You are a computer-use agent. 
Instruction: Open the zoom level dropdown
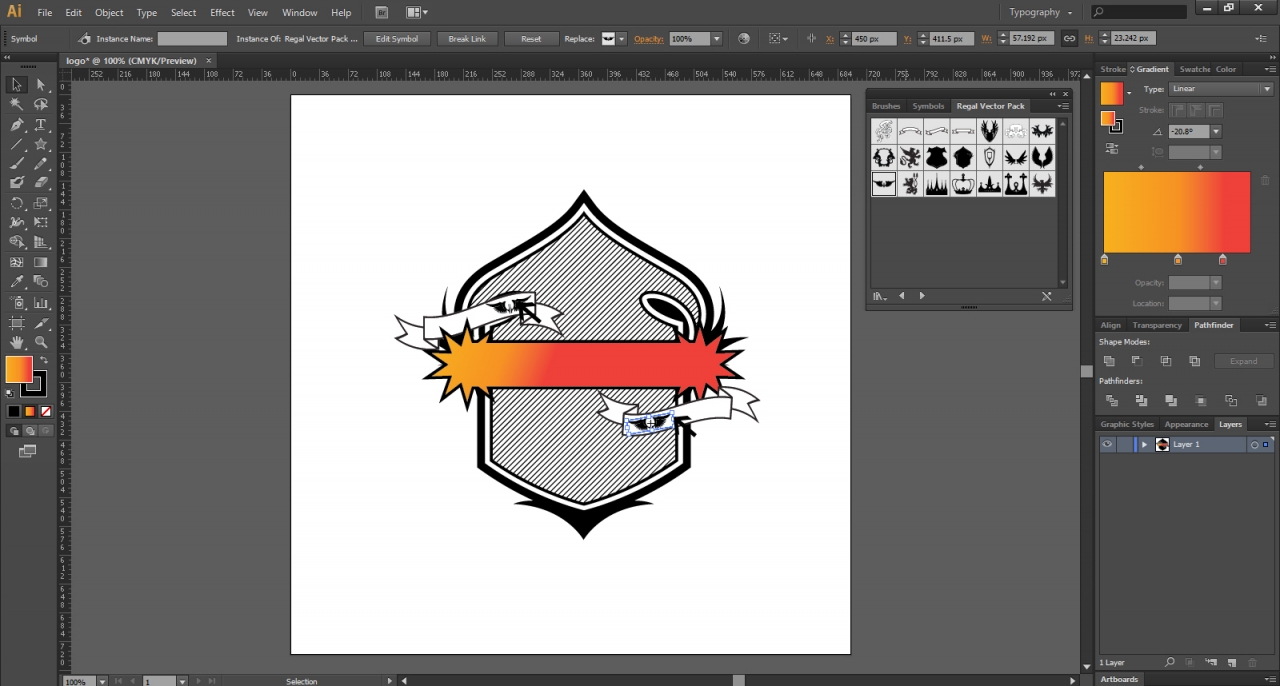pos(102,681)
